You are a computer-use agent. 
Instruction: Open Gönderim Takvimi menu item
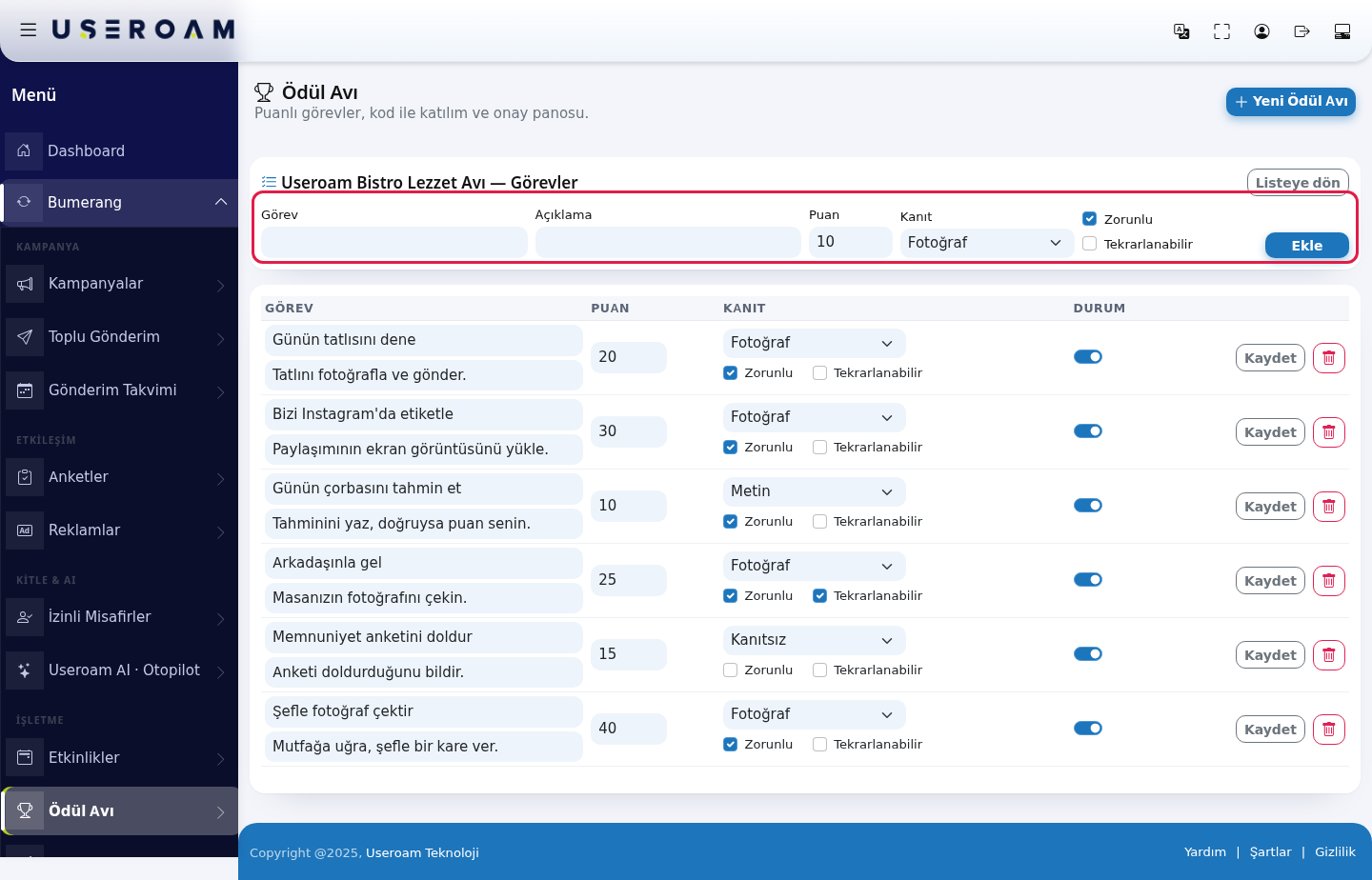119,390
